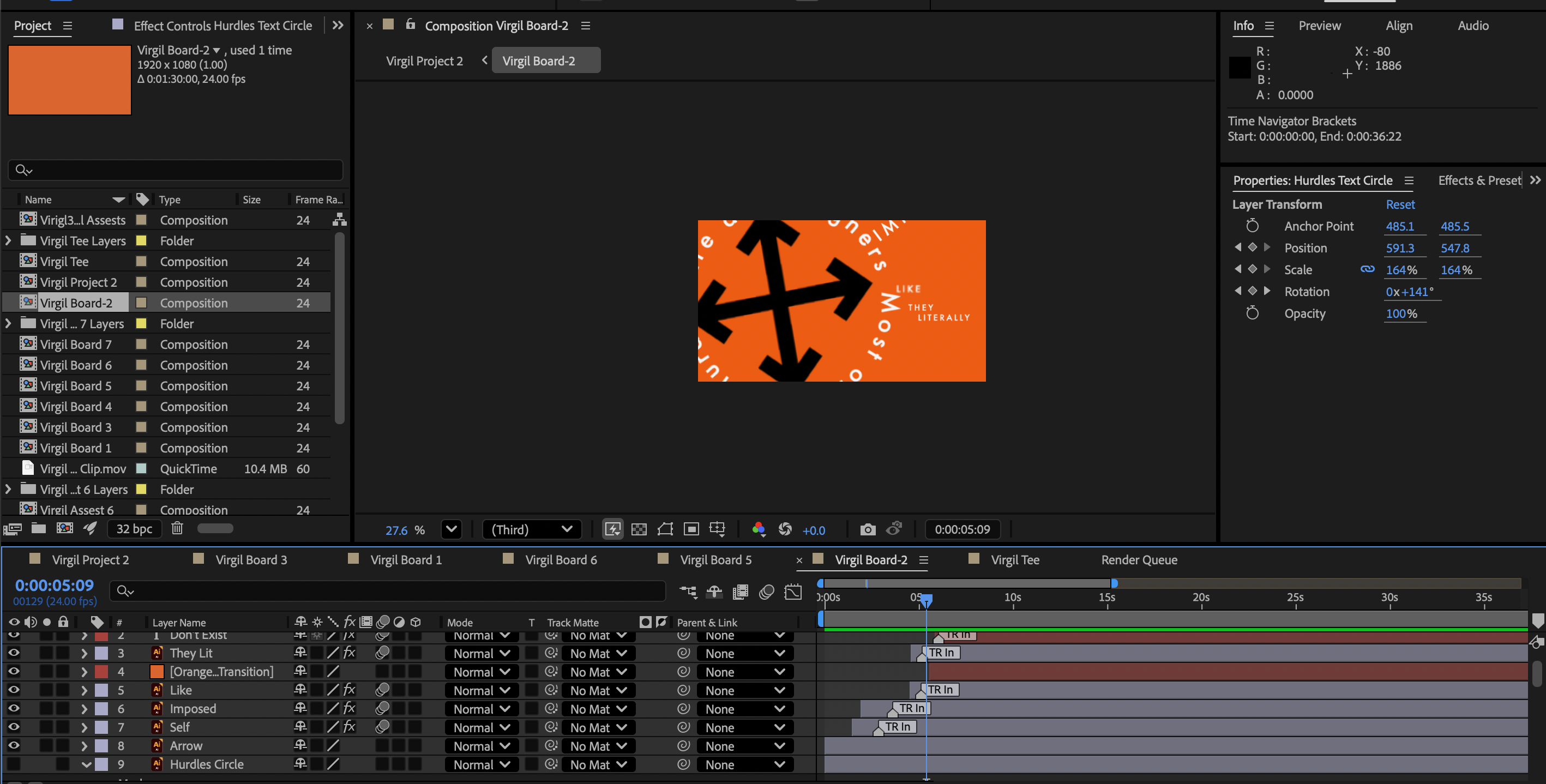1546x784 pixels.
Task: Toggle the Self layer eye icon
Action: (14, 727)
